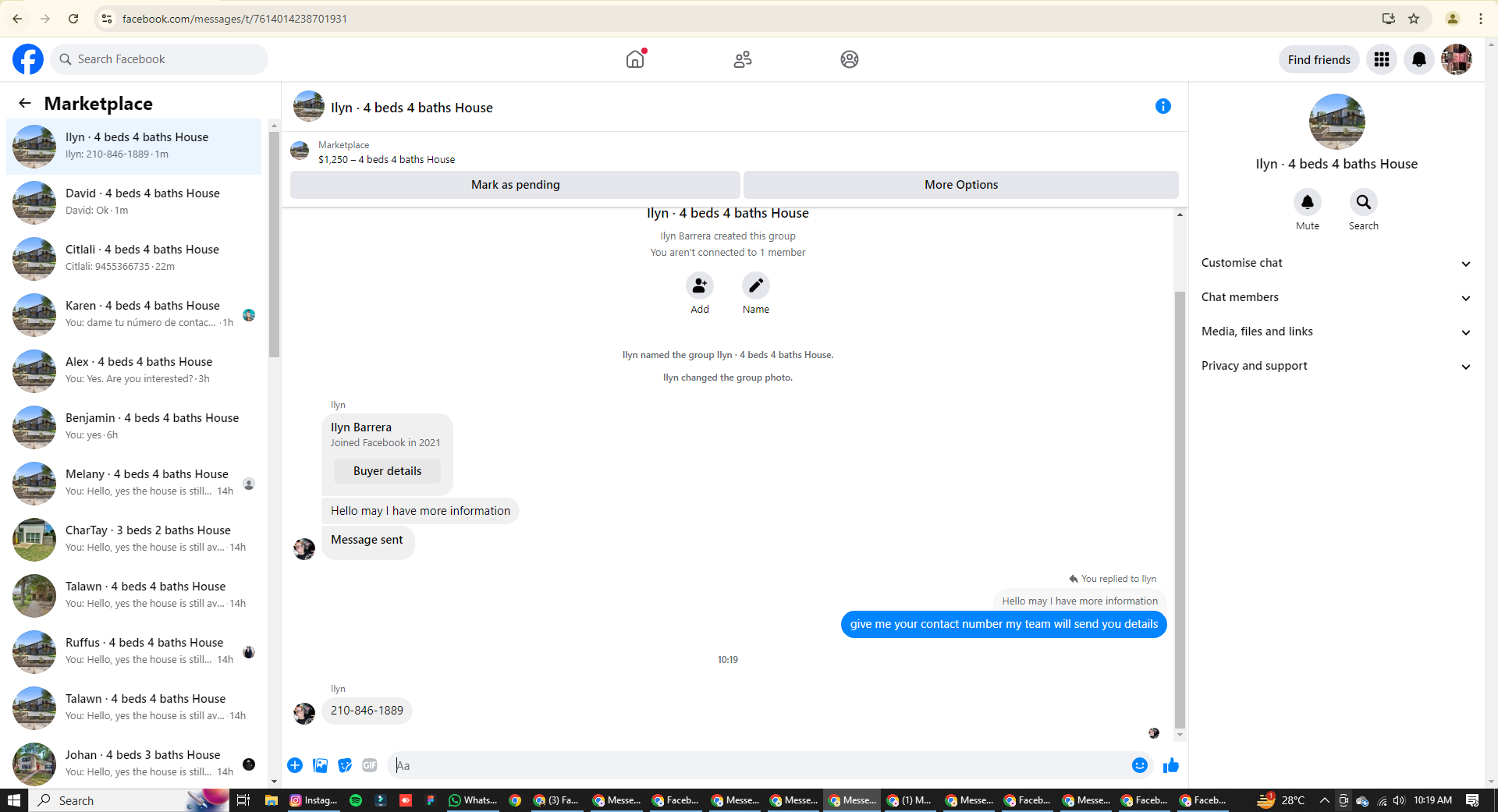Image resolution: width=1498 pixels, height=812 pixels.
Task: Open File Explorer from the taskbar
Action: point(272,800)
